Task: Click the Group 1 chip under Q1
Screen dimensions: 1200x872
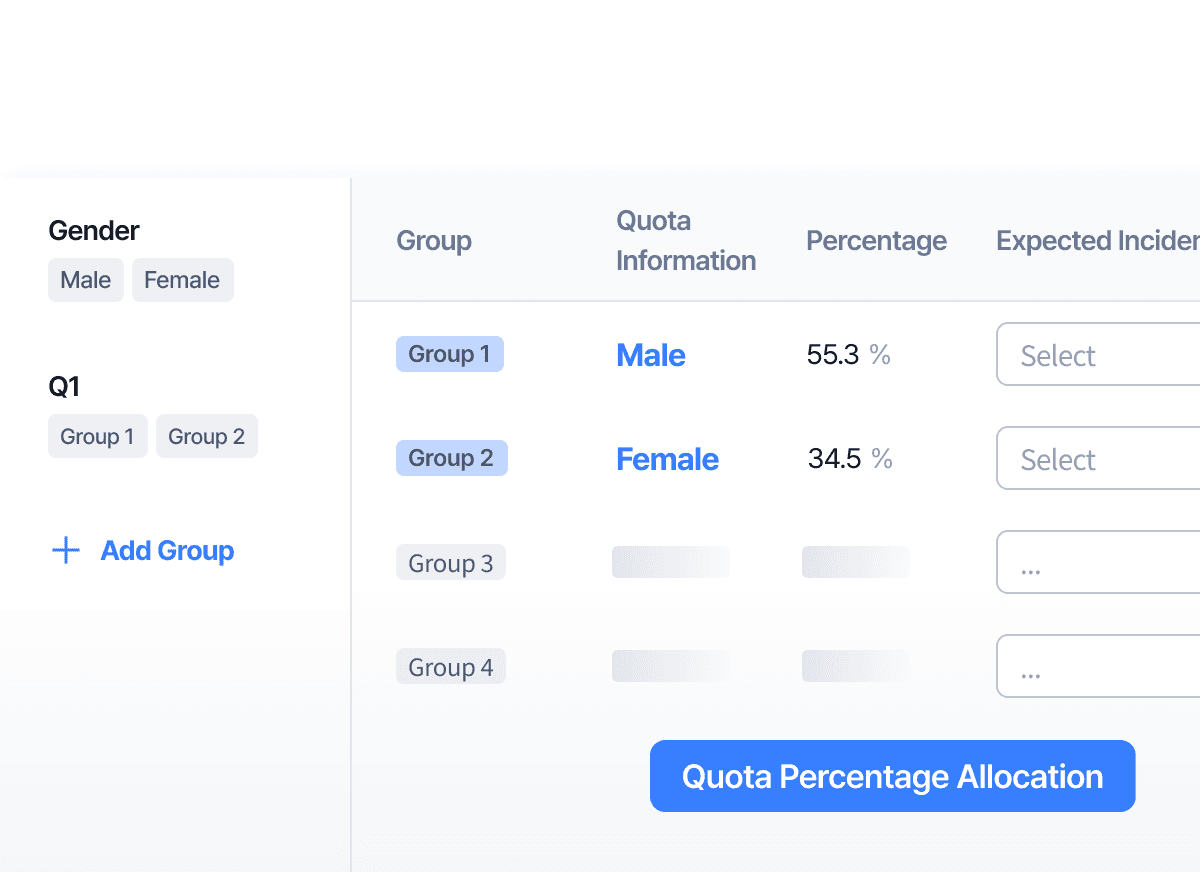Action: (x=97, y=436)
